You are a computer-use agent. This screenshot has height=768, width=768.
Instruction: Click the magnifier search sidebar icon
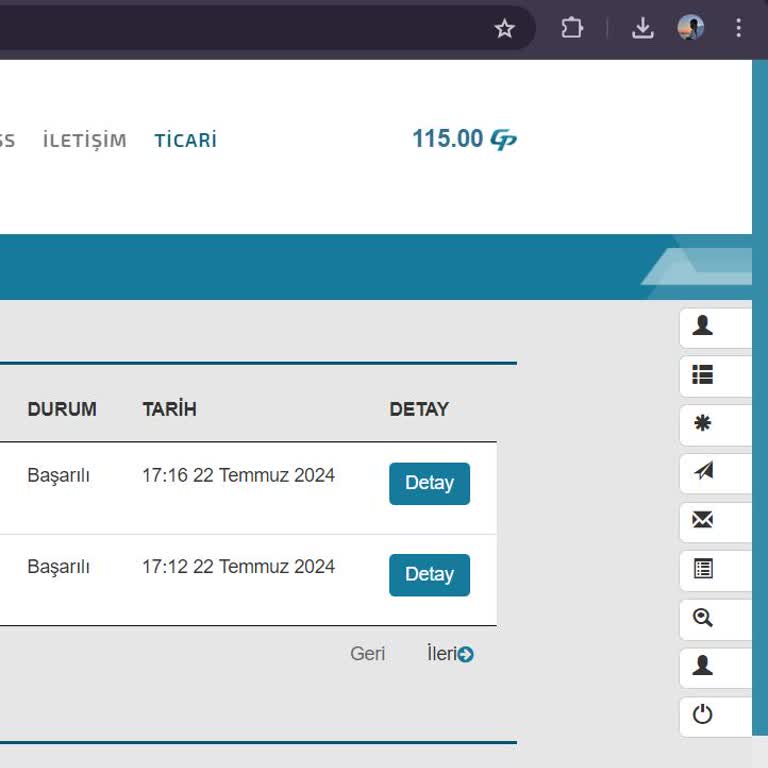point(702,617)
